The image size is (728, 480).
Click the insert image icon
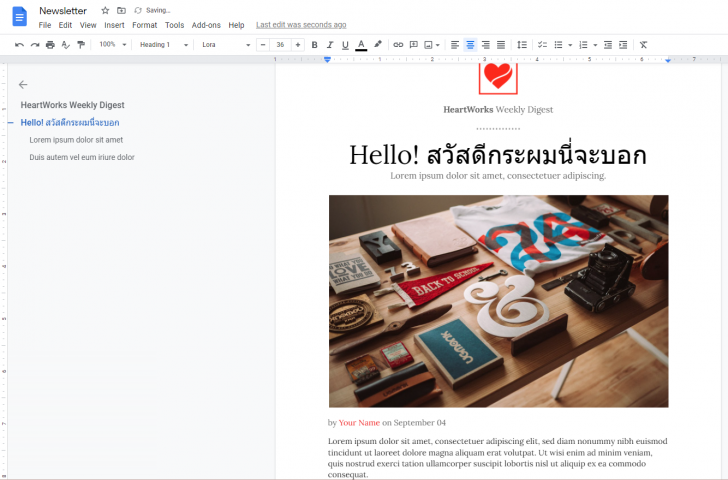click(x=429, y=45)
